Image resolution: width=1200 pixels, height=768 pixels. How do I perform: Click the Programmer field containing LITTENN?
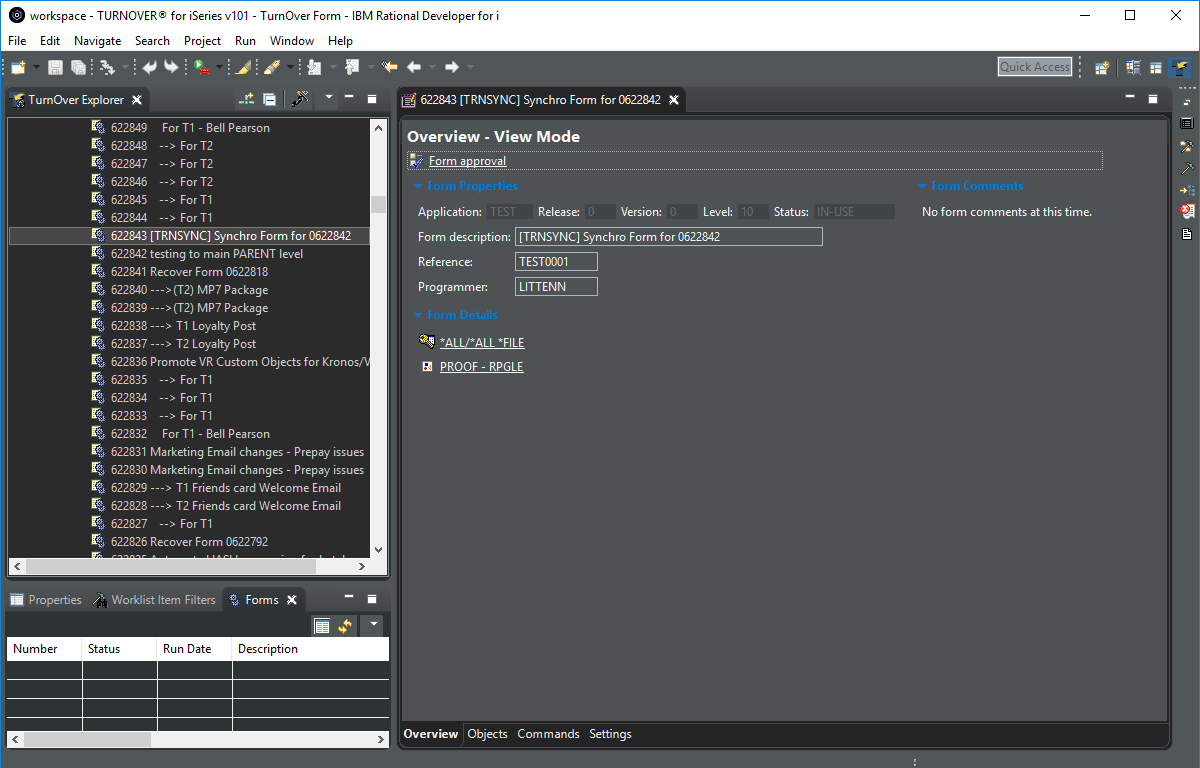[x=556, y=287]
